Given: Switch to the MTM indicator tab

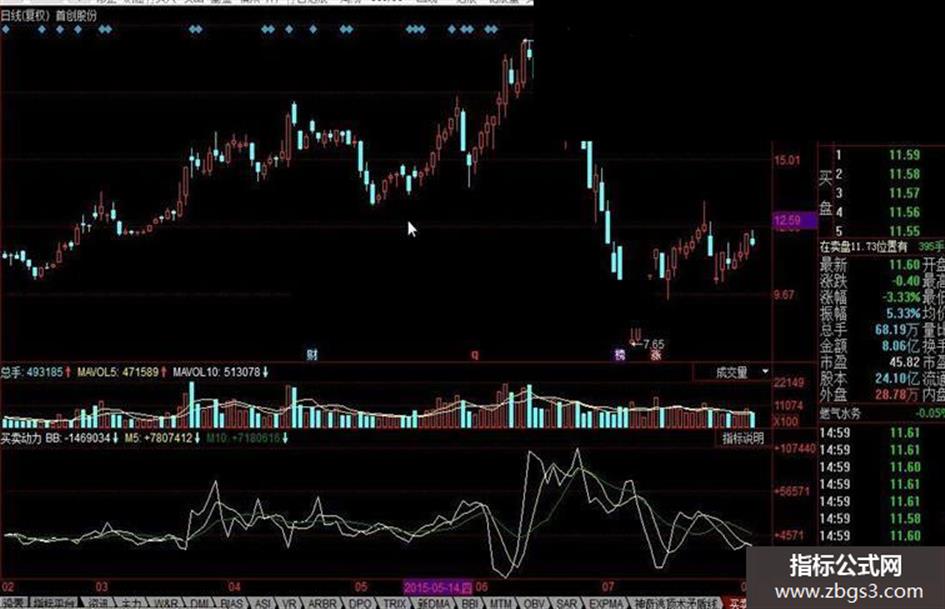Looking at the screenshot, I should 500,603.
